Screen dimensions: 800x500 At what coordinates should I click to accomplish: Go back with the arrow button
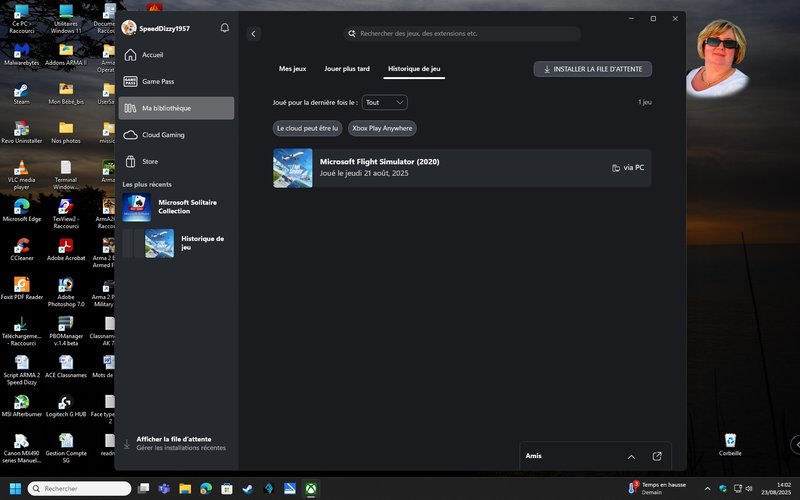pos(254,34)
